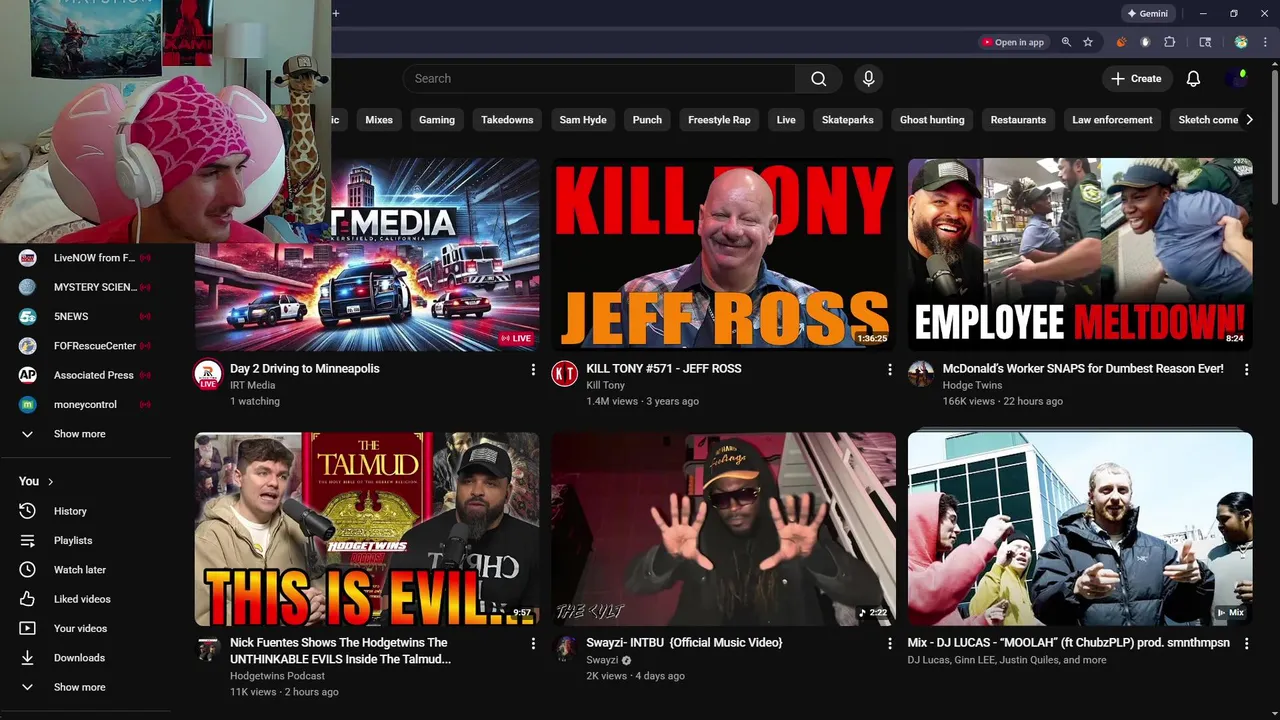The image size is (1280, 720).
Task: Open Hodge Twins channel avatar
Action: [x=921, y=374]
